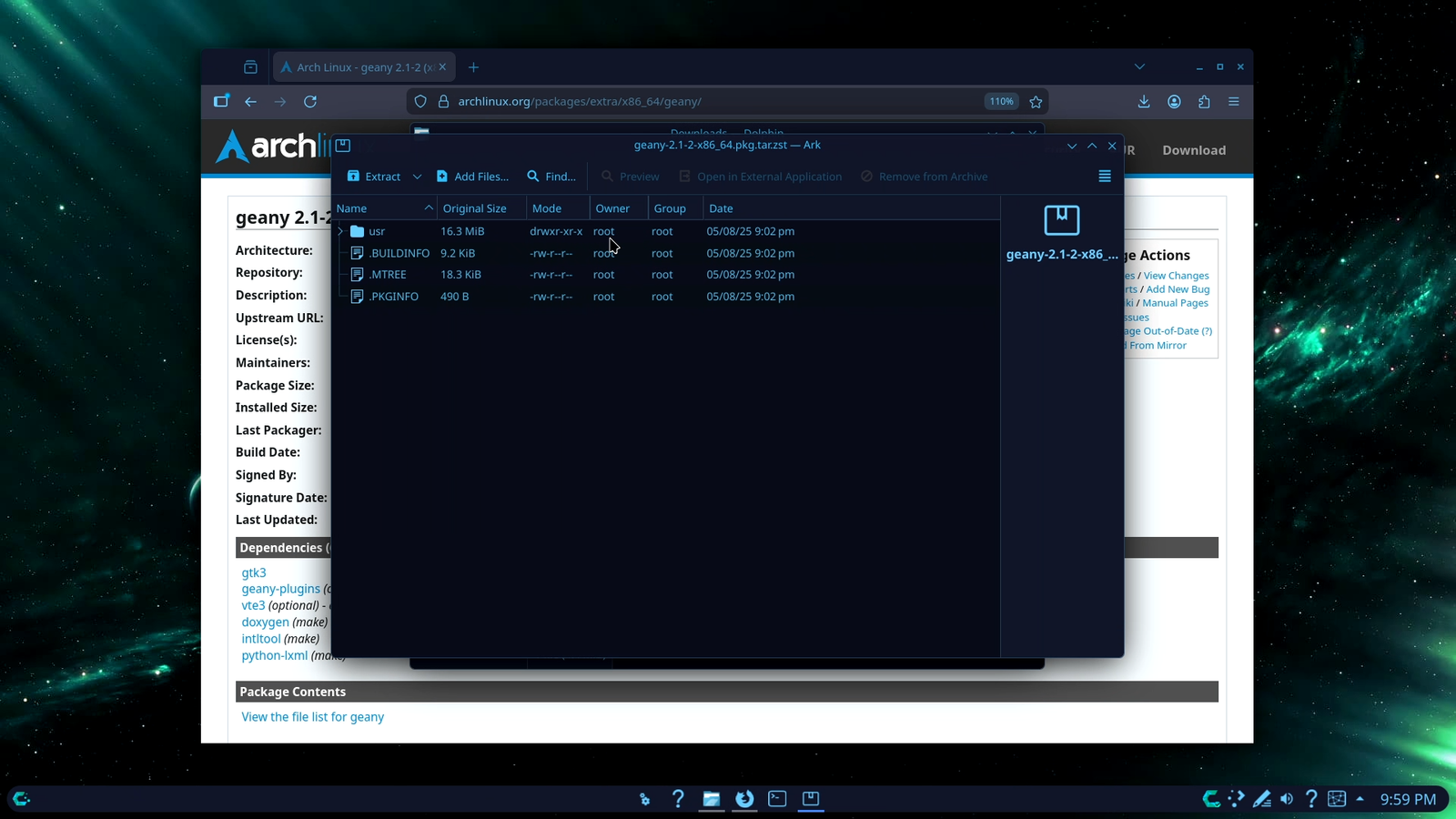Open Firefox tab view icon
Screen dimensions: 1456x819
click(x=250, y=67)
